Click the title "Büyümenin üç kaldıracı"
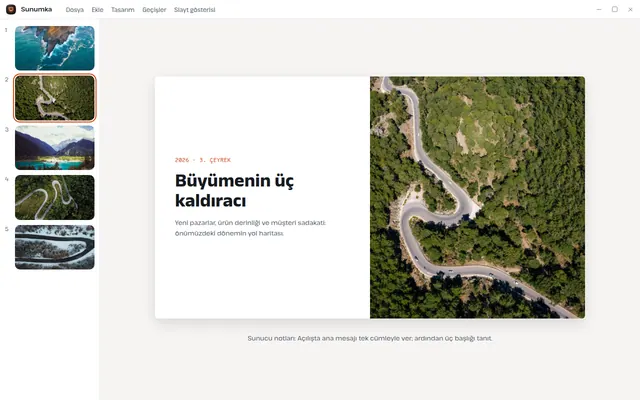 pos(234,191)
